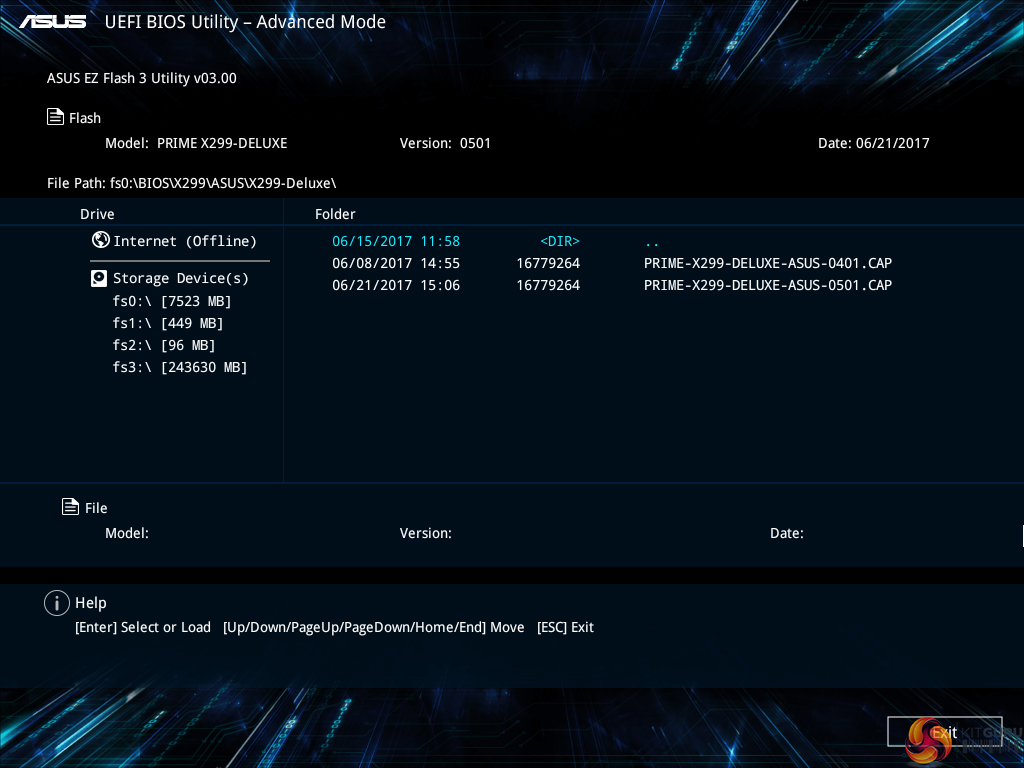Click the <DIR> entry dated 06/15/2017
The height and width of the screenshot is (768, 1024).
click(559, 241)
